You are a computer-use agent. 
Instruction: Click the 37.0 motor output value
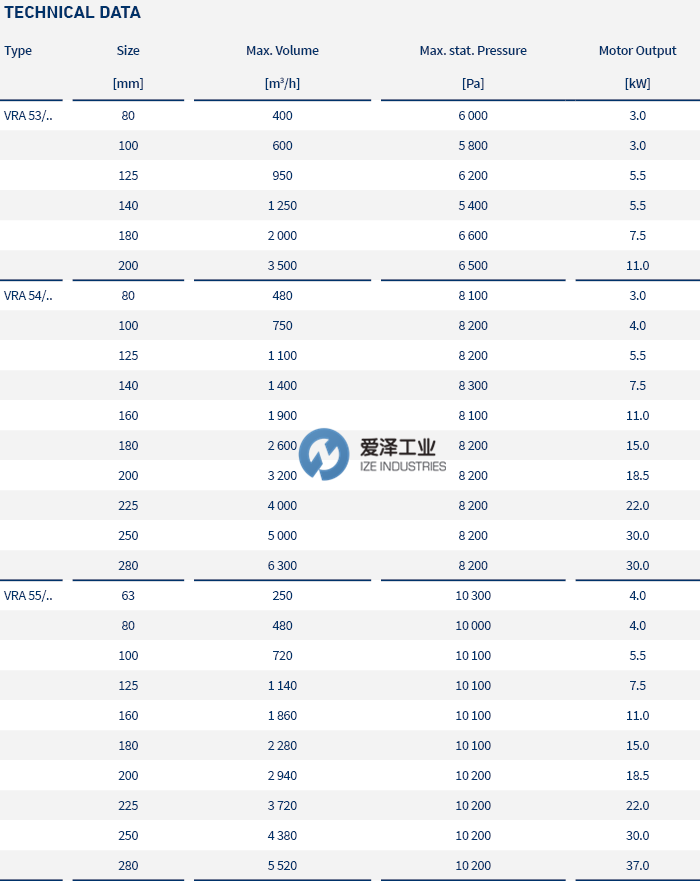click(637, 866)
